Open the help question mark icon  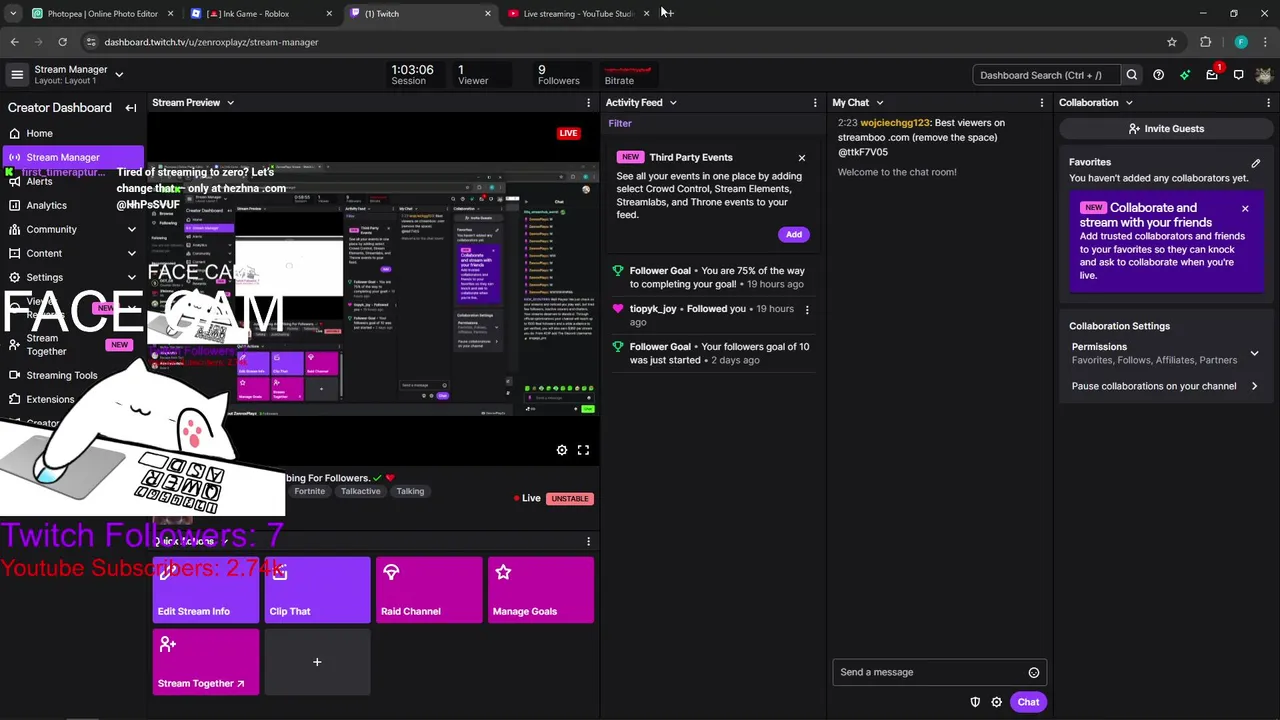pyautogui.click(x=1158, y=75)
